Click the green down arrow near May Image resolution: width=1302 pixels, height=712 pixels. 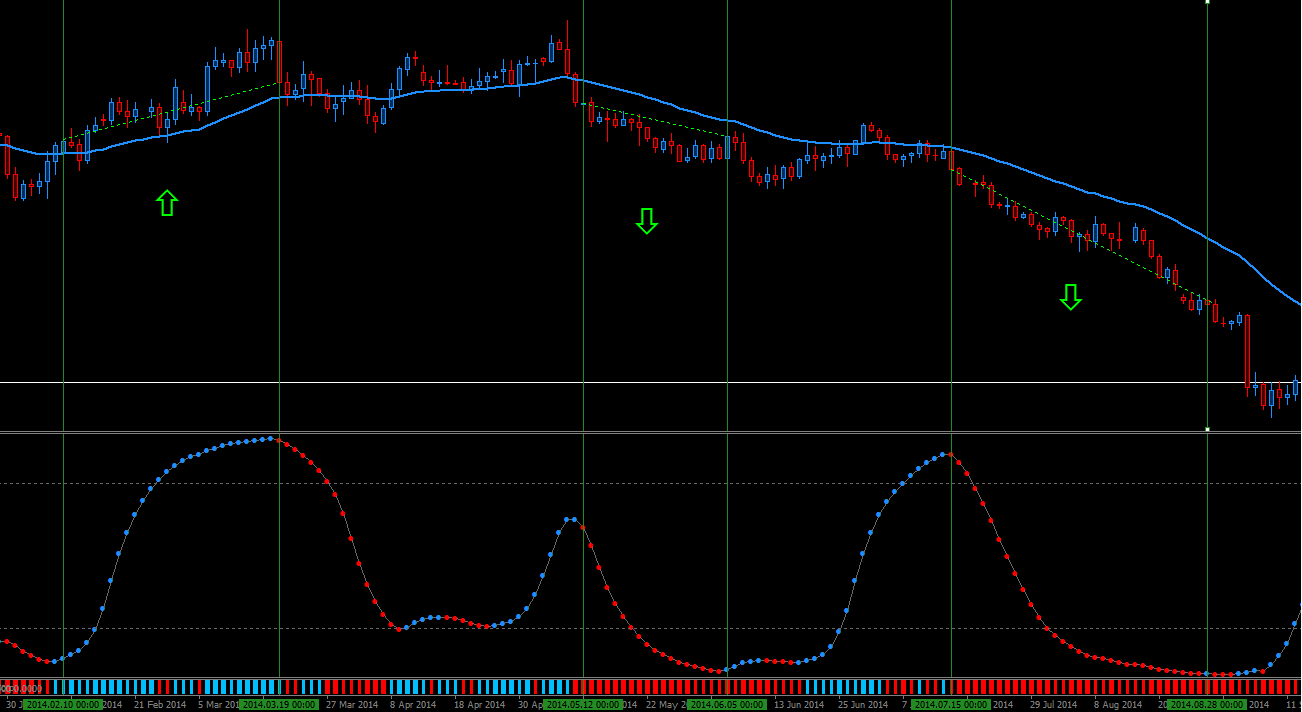(x=647, y=221)
